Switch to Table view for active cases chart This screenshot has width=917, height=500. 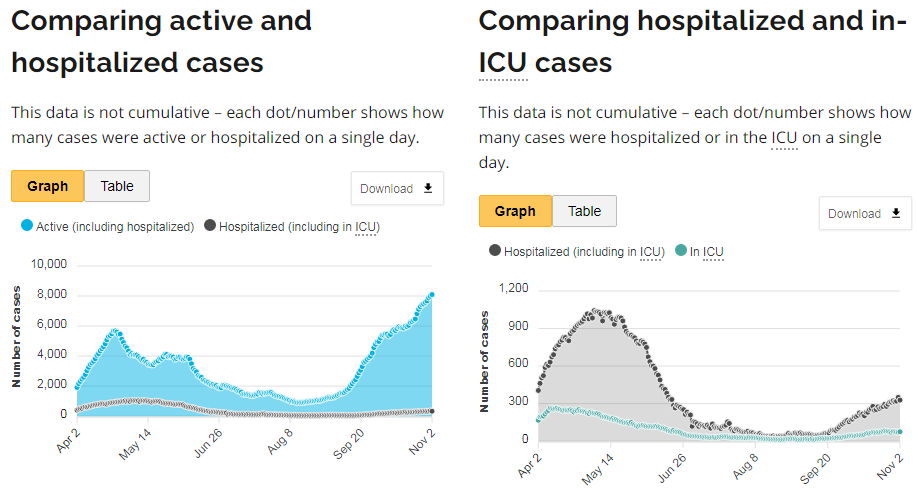tap(116, 186)
